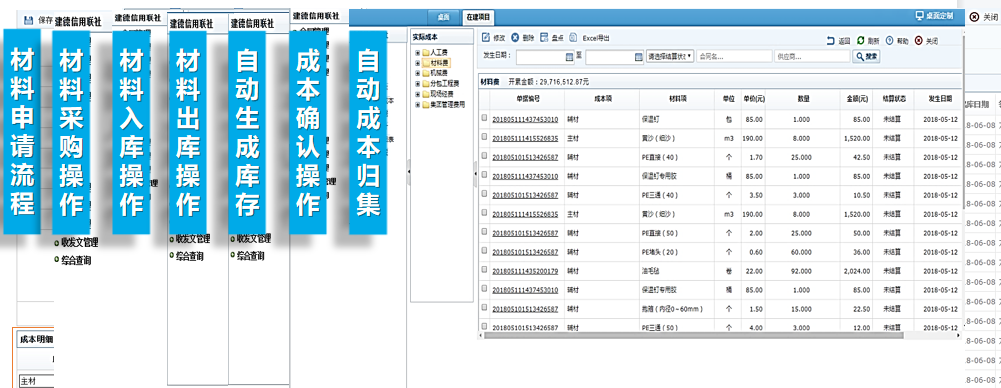The width and height of the screenshot is (1001, 388).
Task: Click the 保存 floppy disk icon
Action: (28, 20)
